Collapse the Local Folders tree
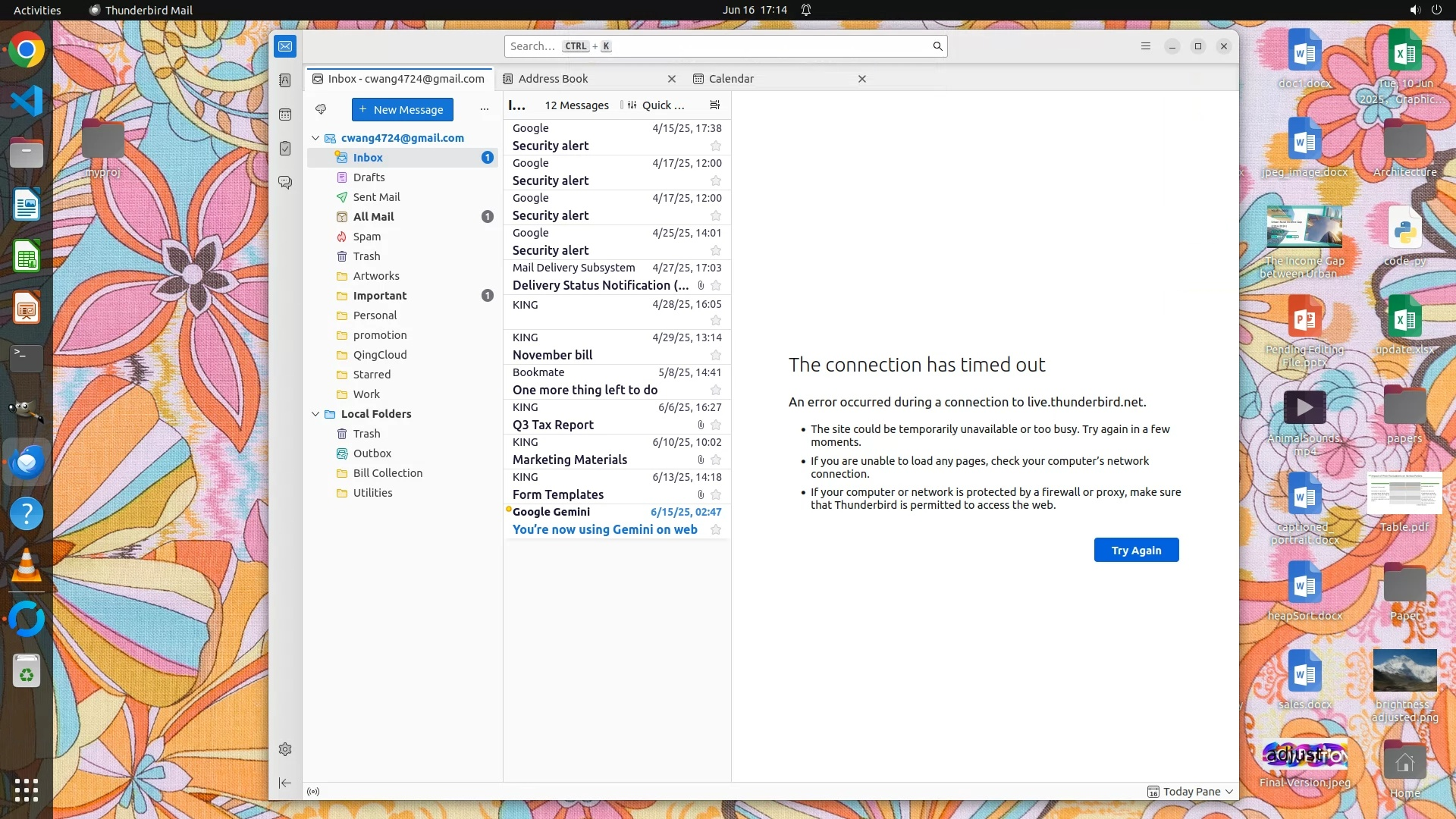 [315, 414]
